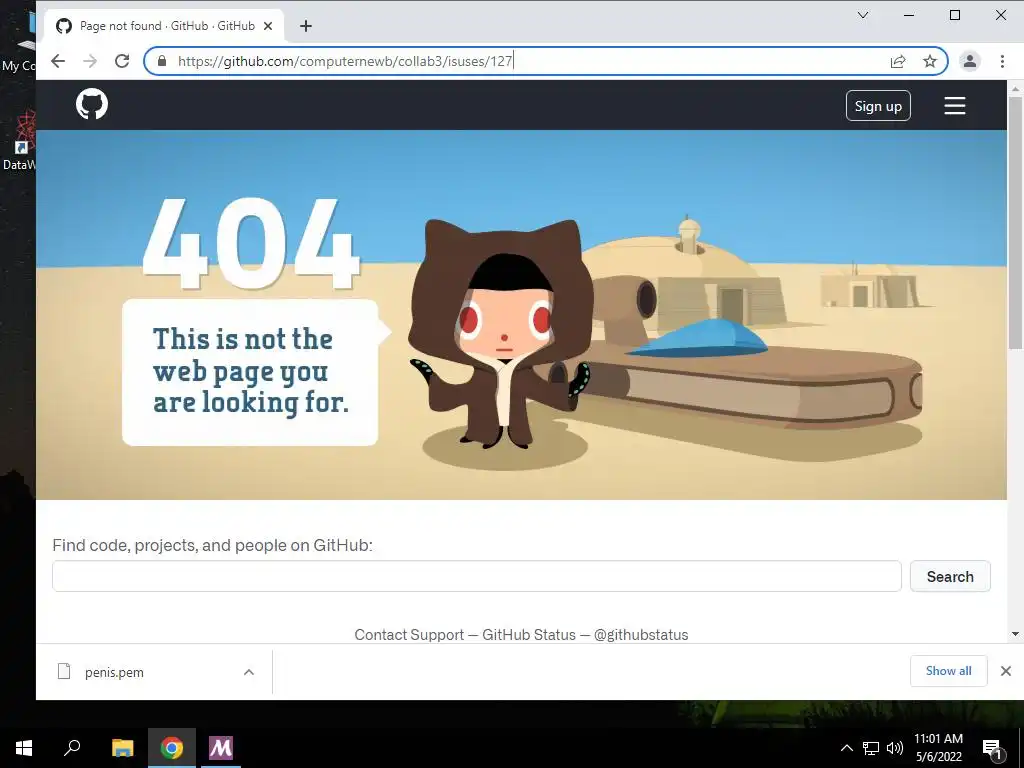
Task: View site information via the padlock icon
Action: point(162,61)
